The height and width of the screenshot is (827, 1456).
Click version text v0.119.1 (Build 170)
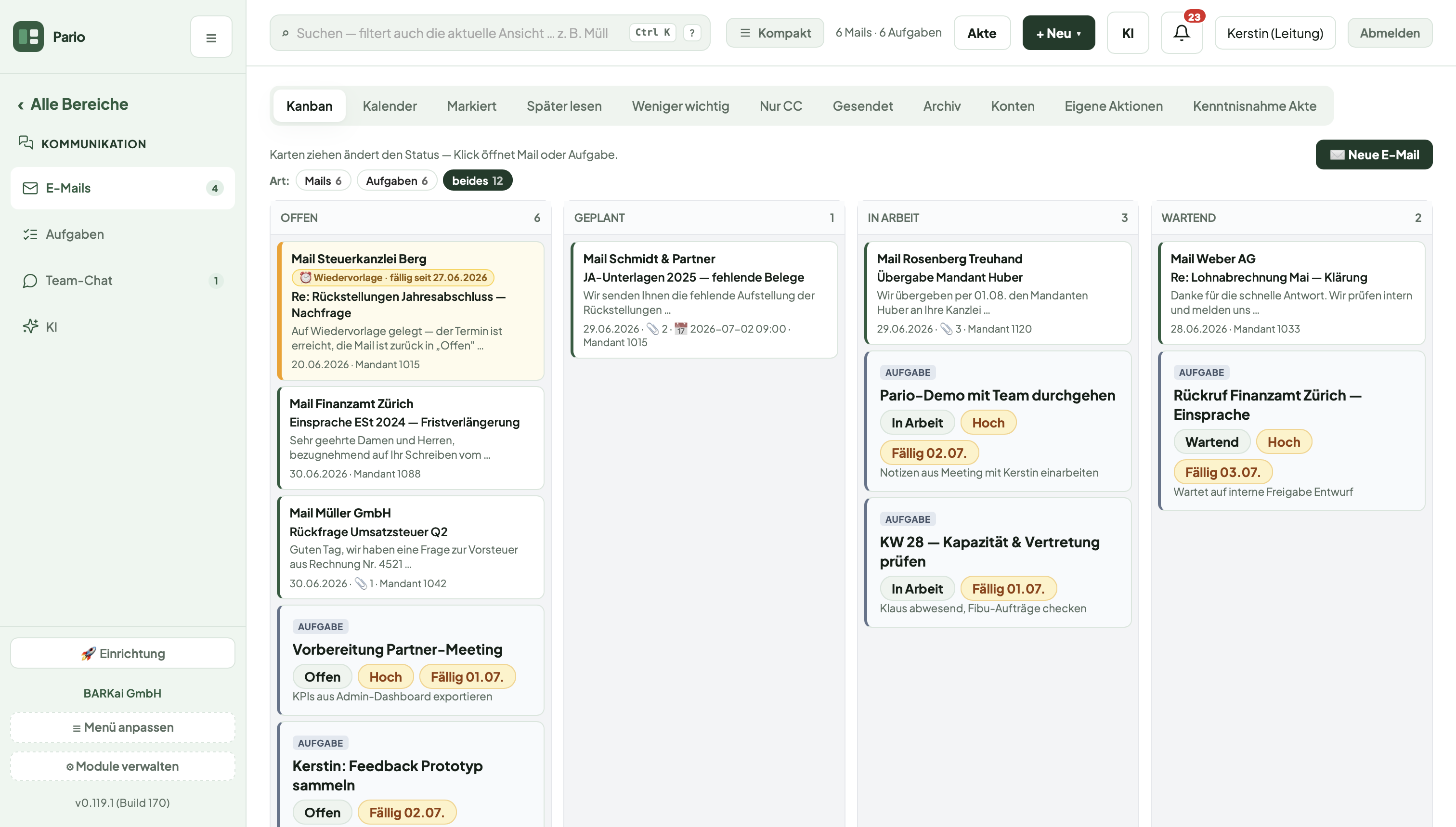123,802
